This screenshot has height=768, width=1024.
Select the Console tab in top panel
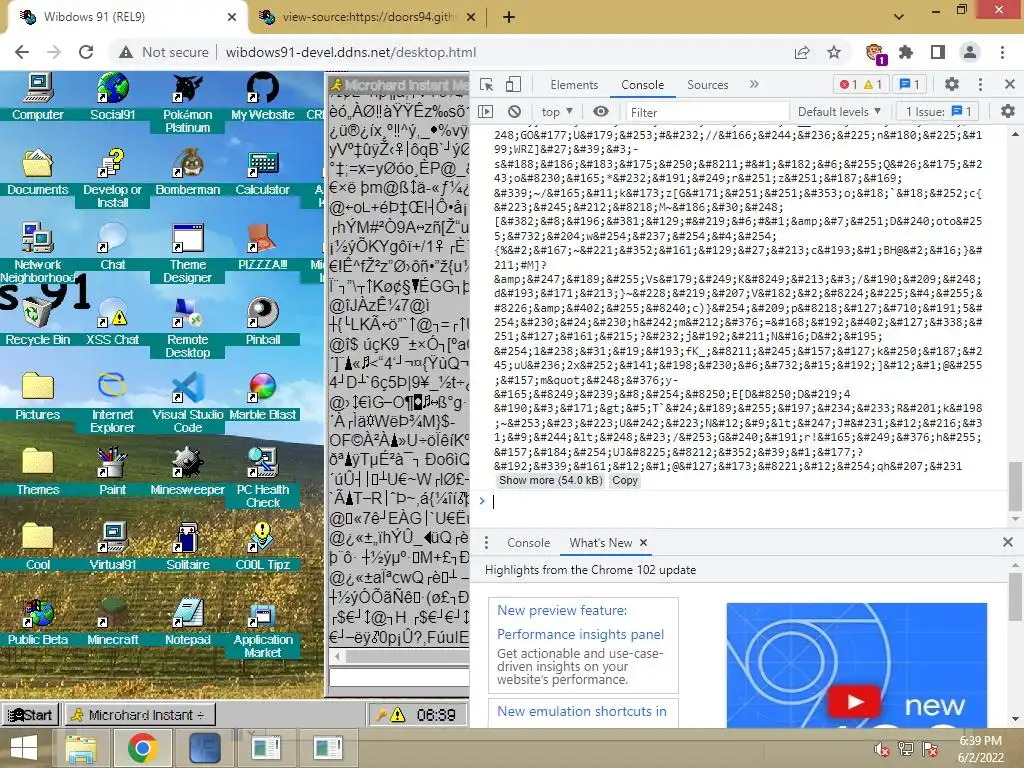pyautogui.click(x=643, y=85)
